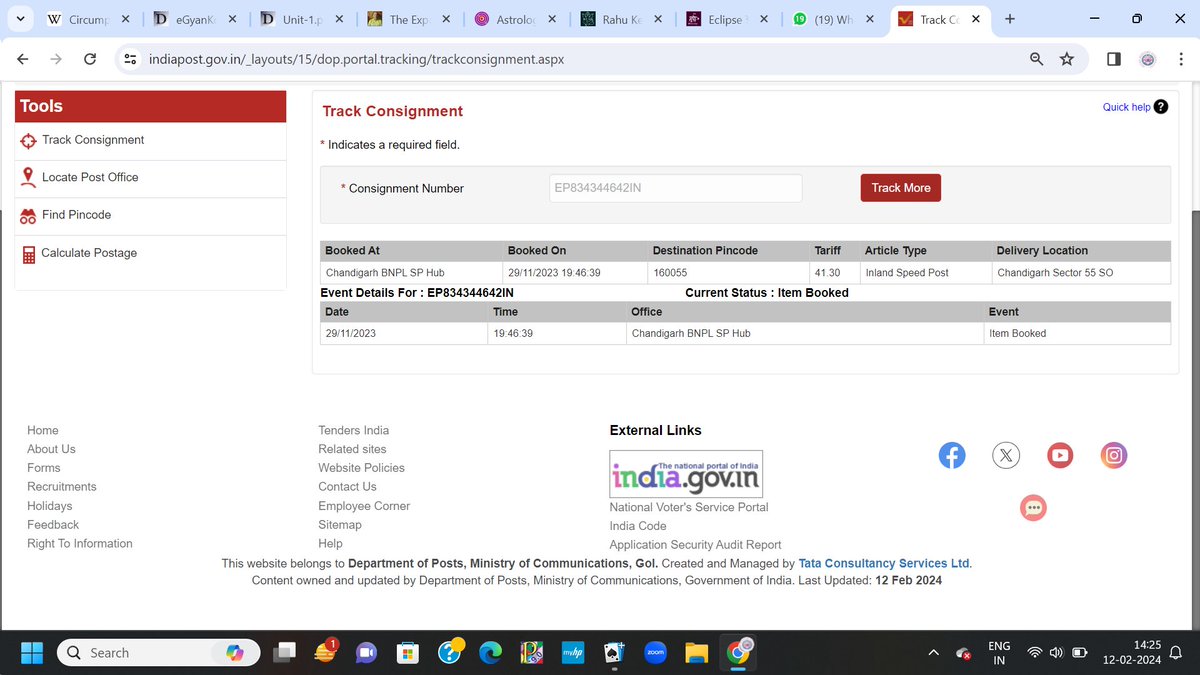Screen dimensions: 1200x675
Task: Open the Quick help link
Action: click(1126, 107)
